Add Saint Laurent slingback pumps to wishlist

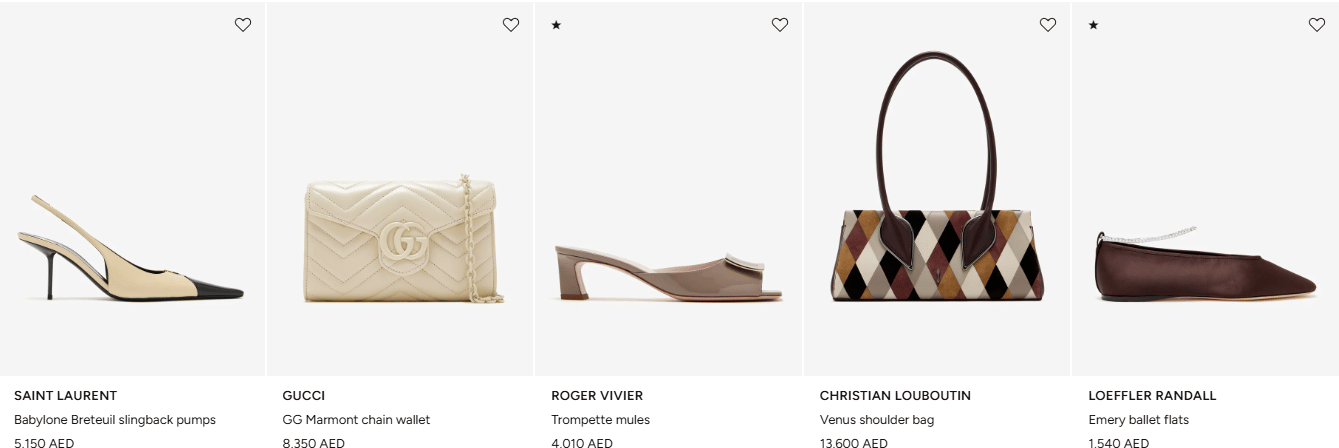(x=243, y=25)
